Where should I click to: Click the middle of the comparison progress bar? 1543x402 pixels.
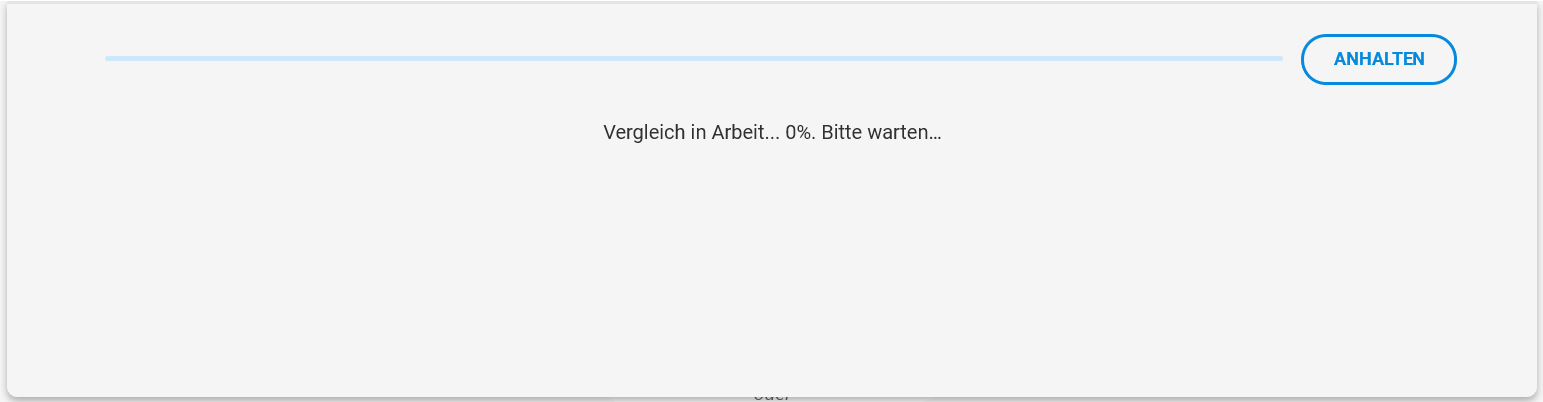pos(694,59)
